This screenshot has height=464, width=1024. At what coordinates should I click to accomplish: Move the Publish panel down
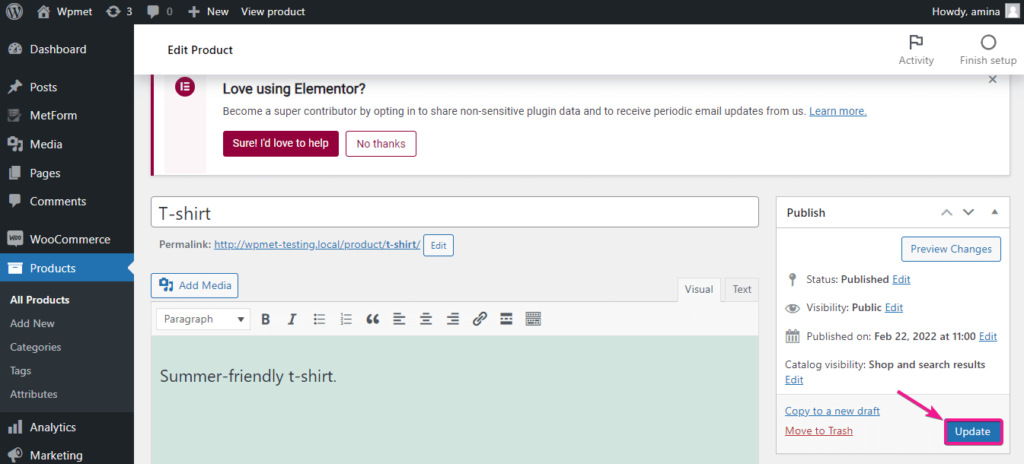click(968, 212)
